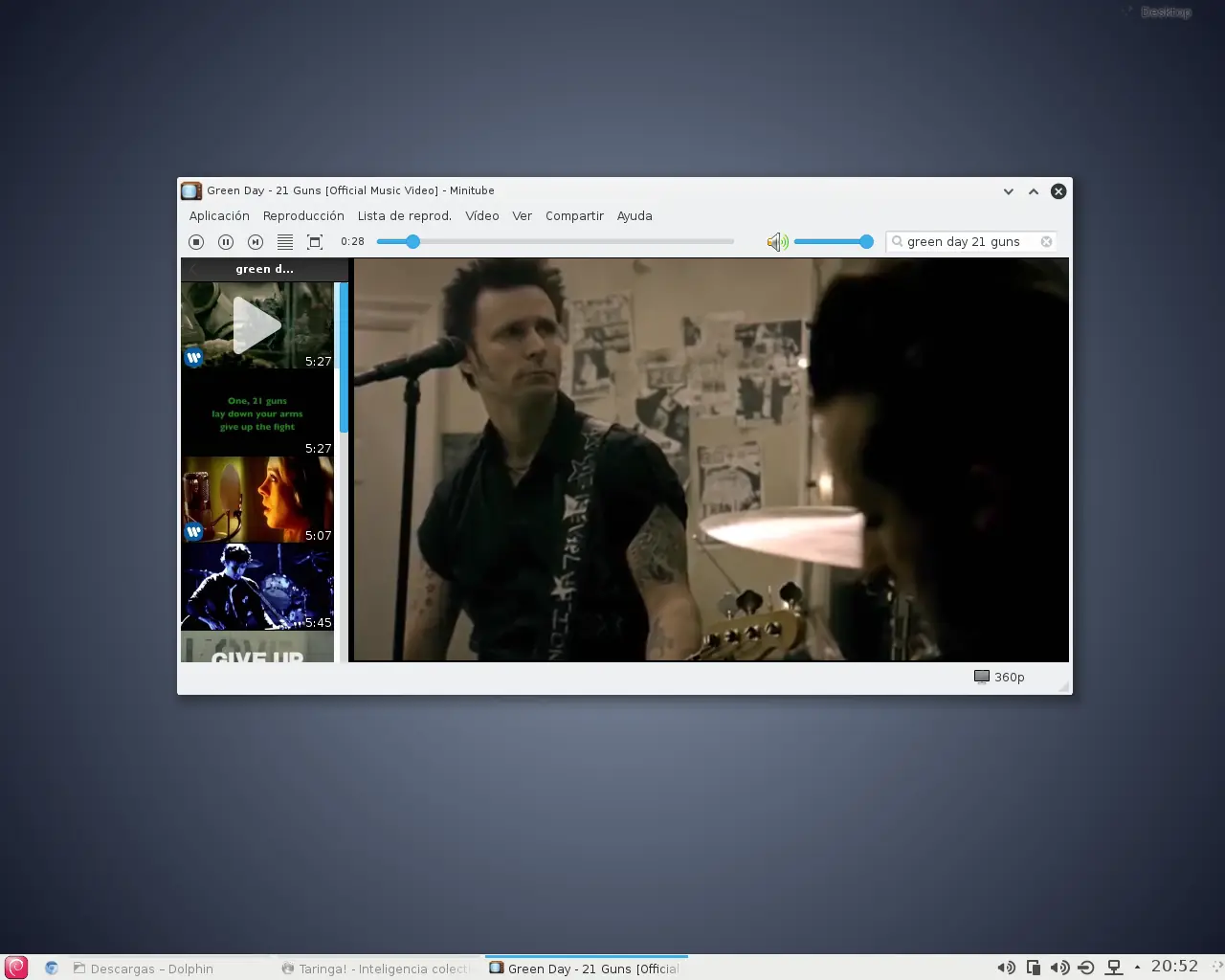This screenshot has width=1225, height=980.
Task: Skip to the next video
Action: [256, 242]
